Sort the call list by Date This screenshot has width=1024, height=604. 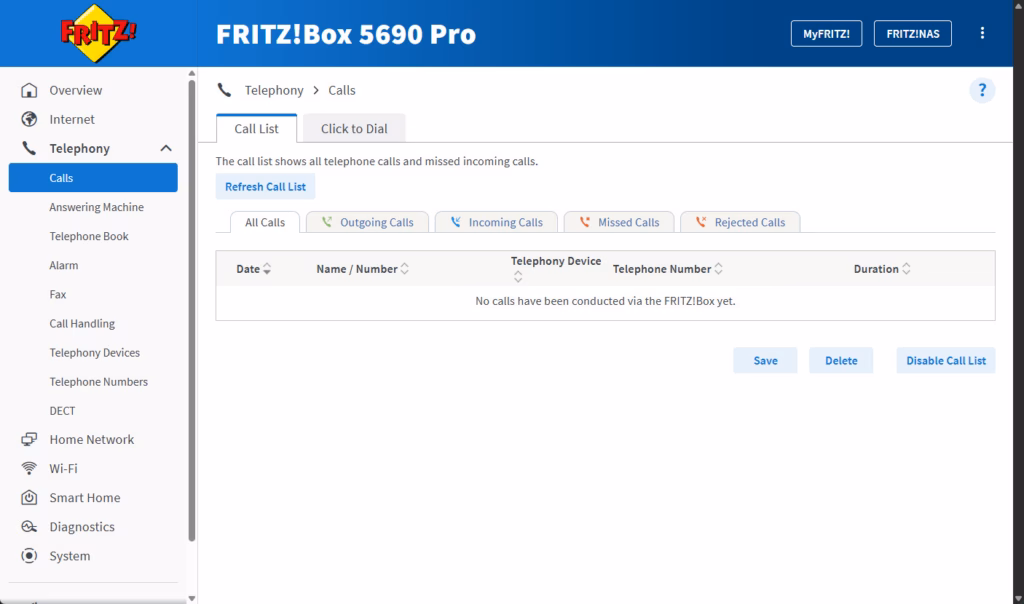(253, 269)
